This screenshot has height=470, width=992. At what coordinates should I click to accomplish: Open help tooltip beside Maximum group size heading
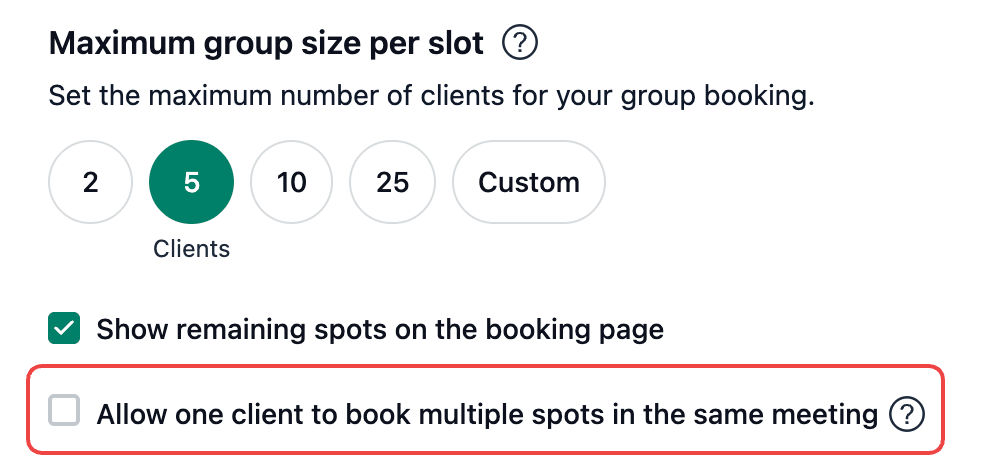(520, 44)
